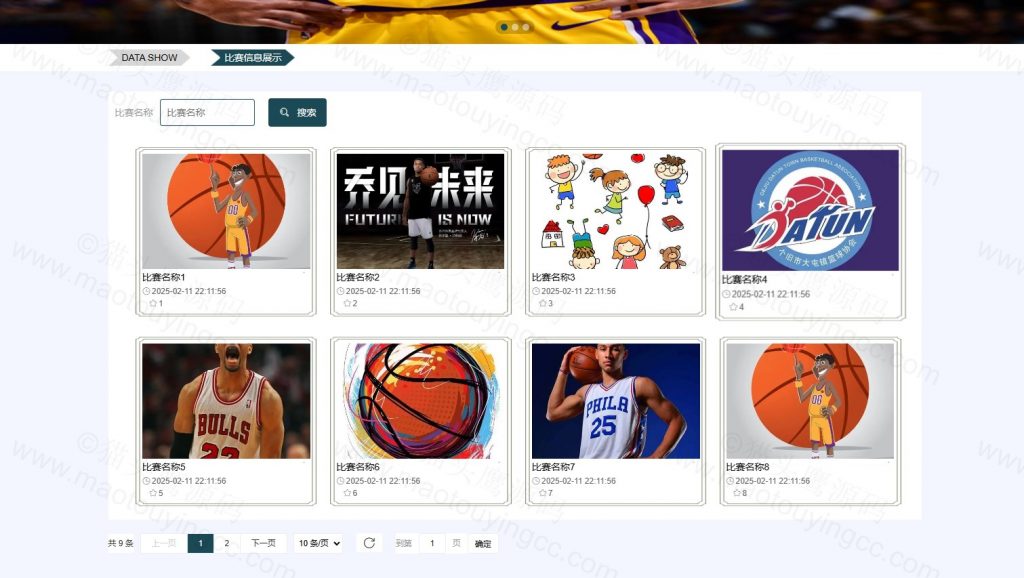Open the 比赛名称8 cartoon basketball thumbnail
The image size is (1024, 578).
(x=810, y=401)
